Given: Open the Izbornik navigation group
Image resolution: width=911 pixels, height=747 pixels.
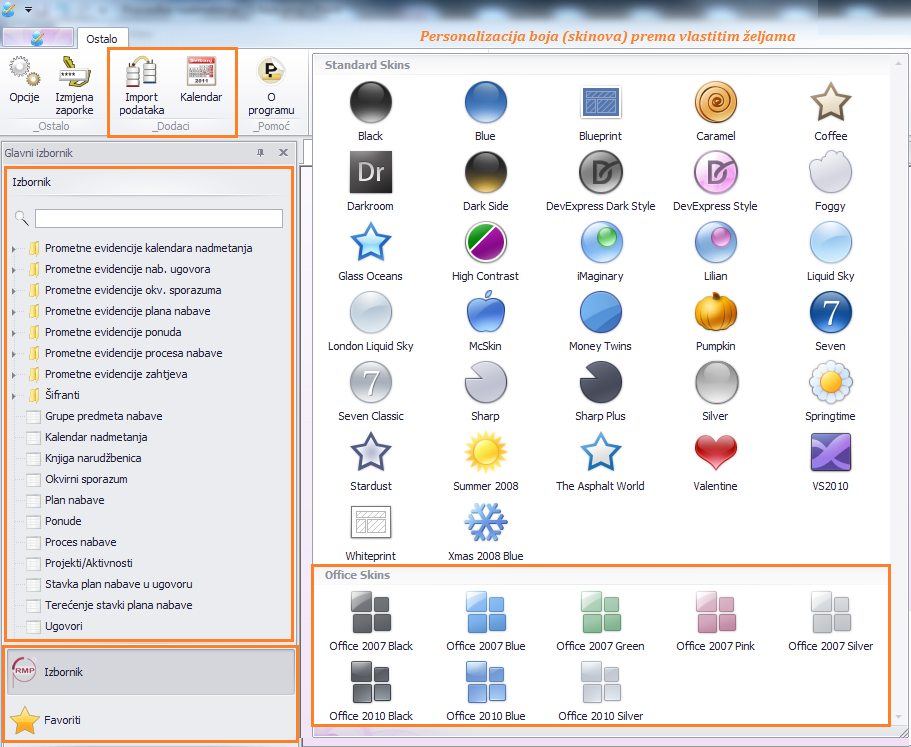Looking at the screenshot, I should pyautogui.click(x=151, y=672).
